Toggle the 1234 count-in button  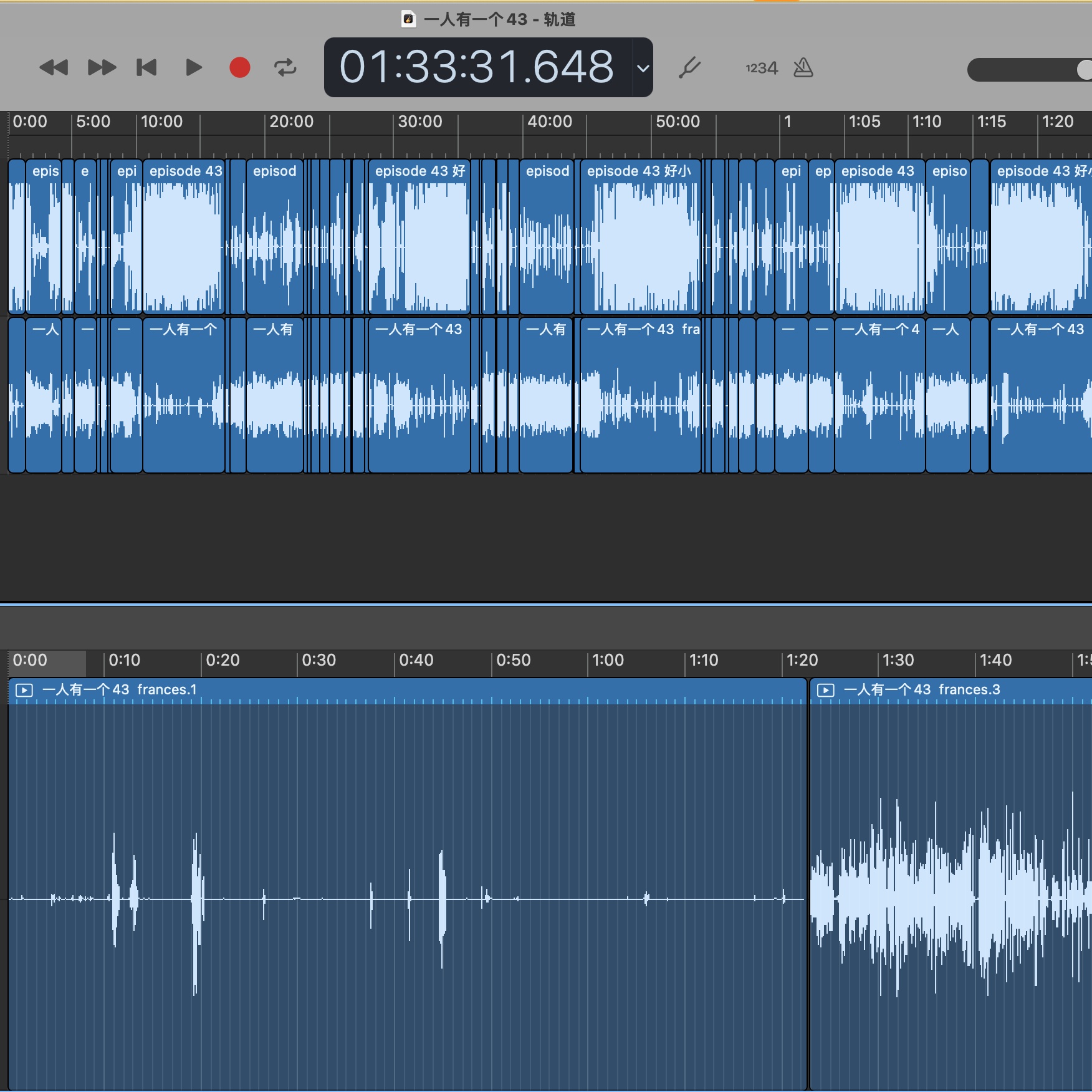coord(762,68)
